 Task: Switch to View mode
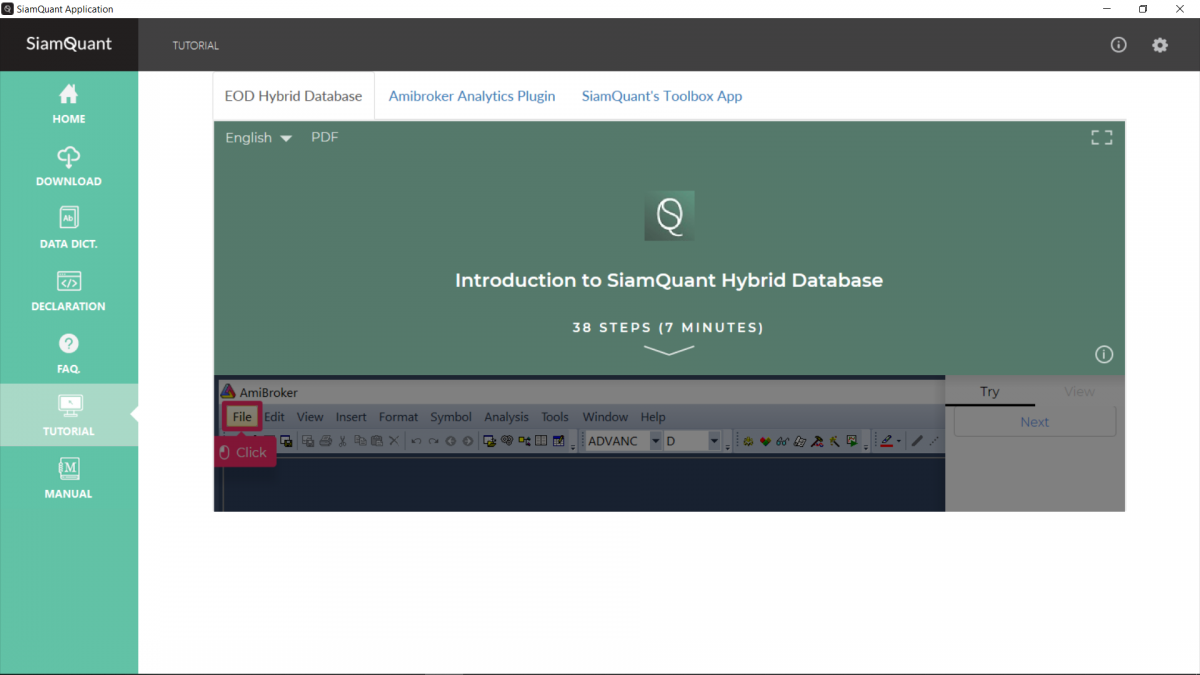tap(1079, 392)
